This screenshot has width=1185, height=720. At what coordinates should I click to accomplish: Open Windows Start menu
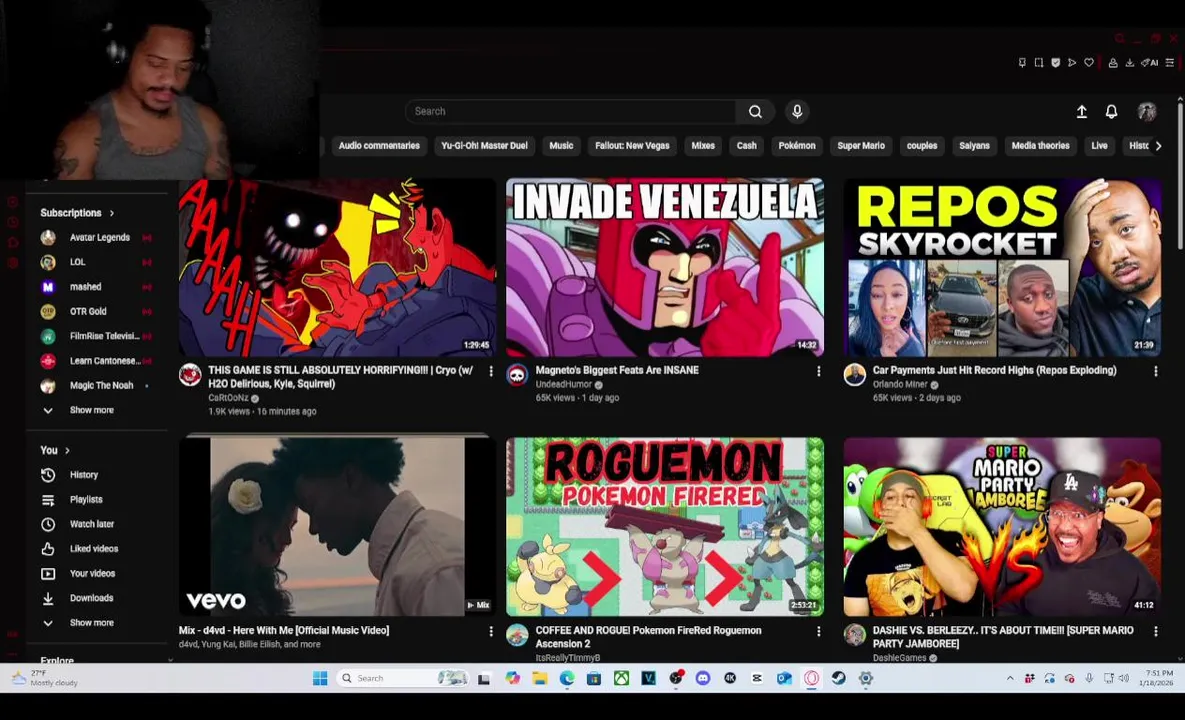pyautogui.click(x=320, y=678)
